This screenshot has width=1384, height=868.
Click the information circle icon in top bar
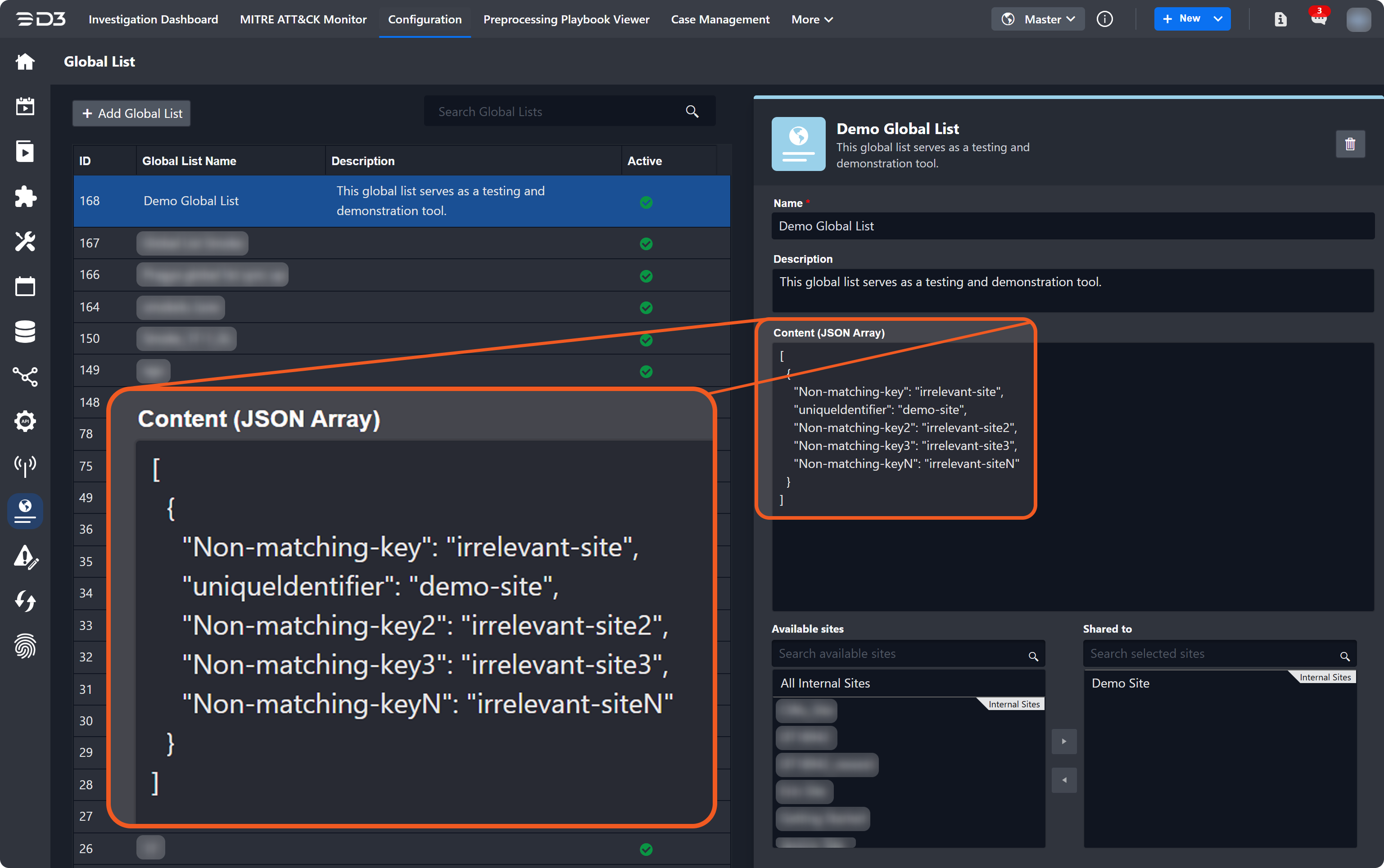coord(1104,19)
